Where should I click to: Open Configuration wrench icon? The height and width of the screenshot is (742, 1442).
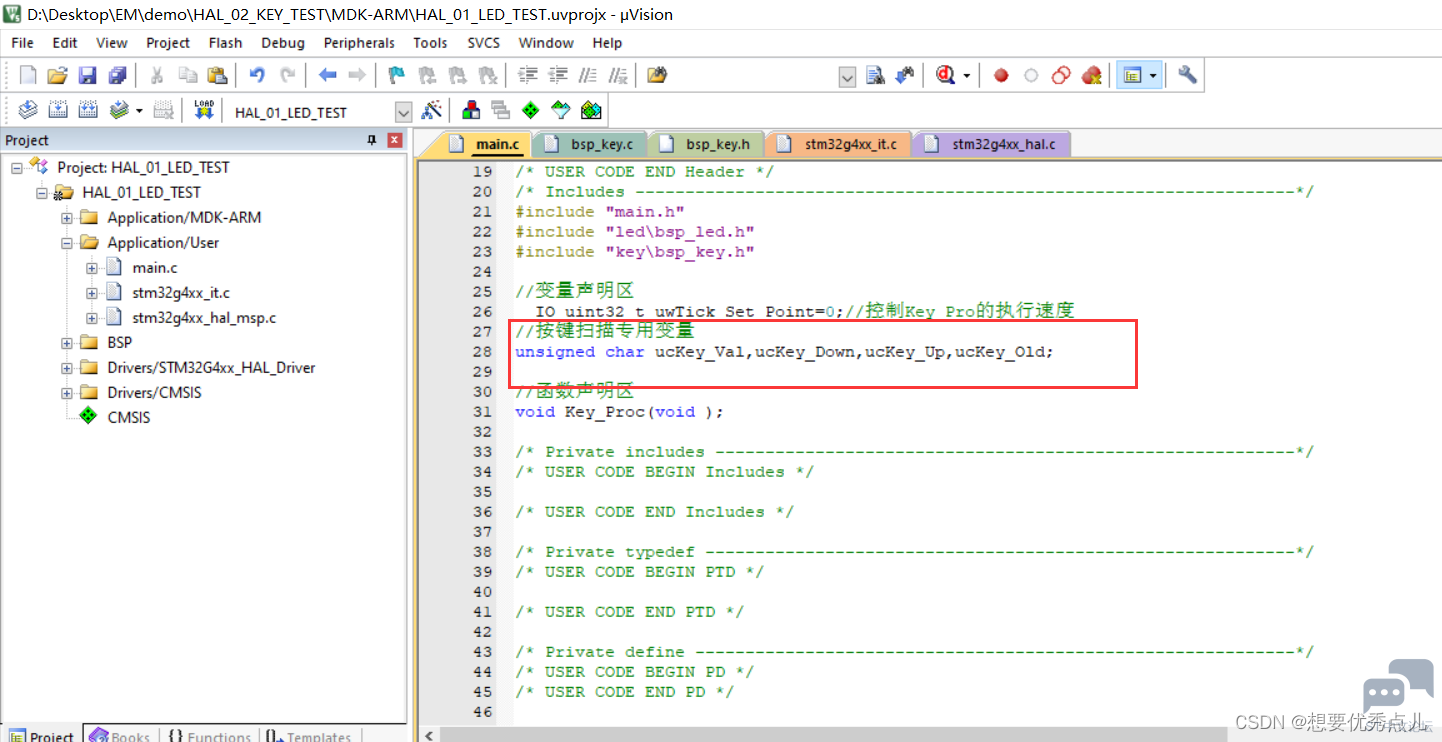(x=1187, y=75)
